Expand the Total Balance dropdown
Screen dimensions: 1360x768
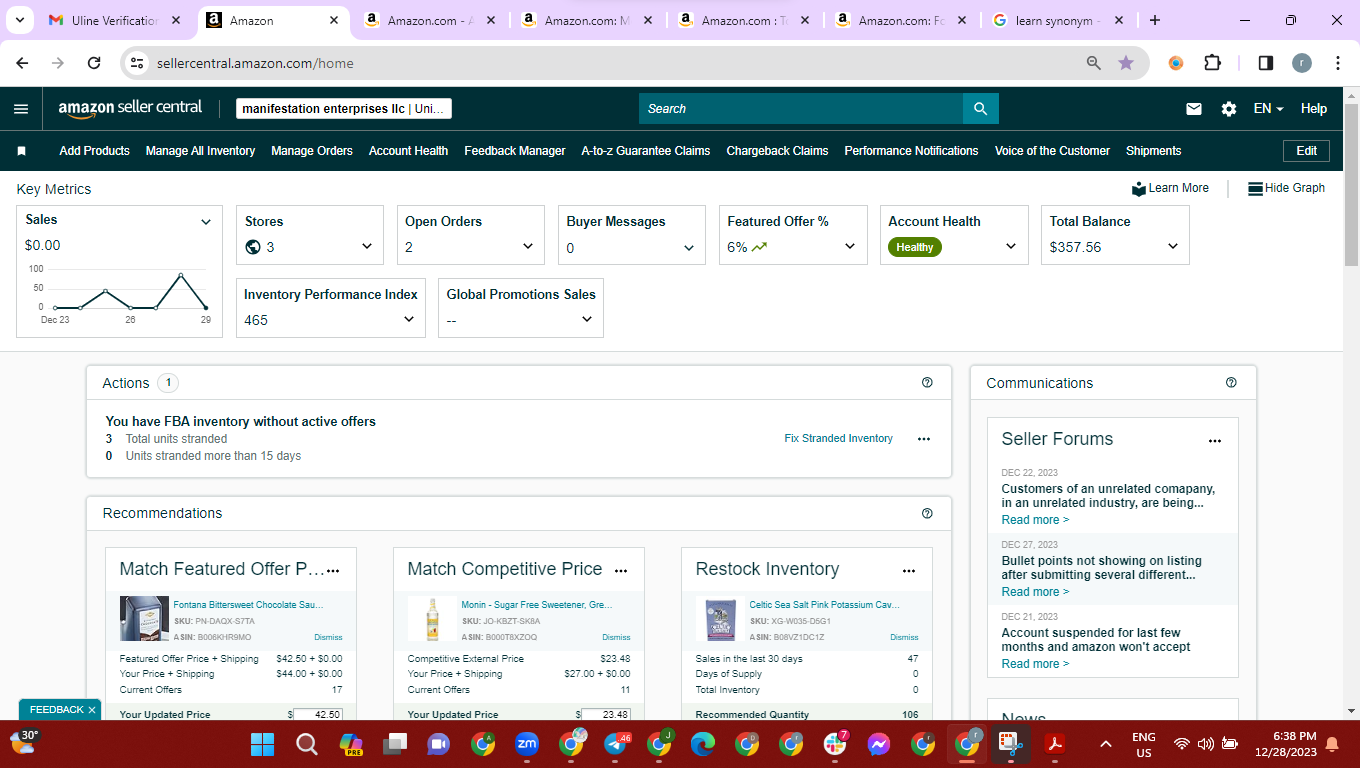pos(1173,247)
